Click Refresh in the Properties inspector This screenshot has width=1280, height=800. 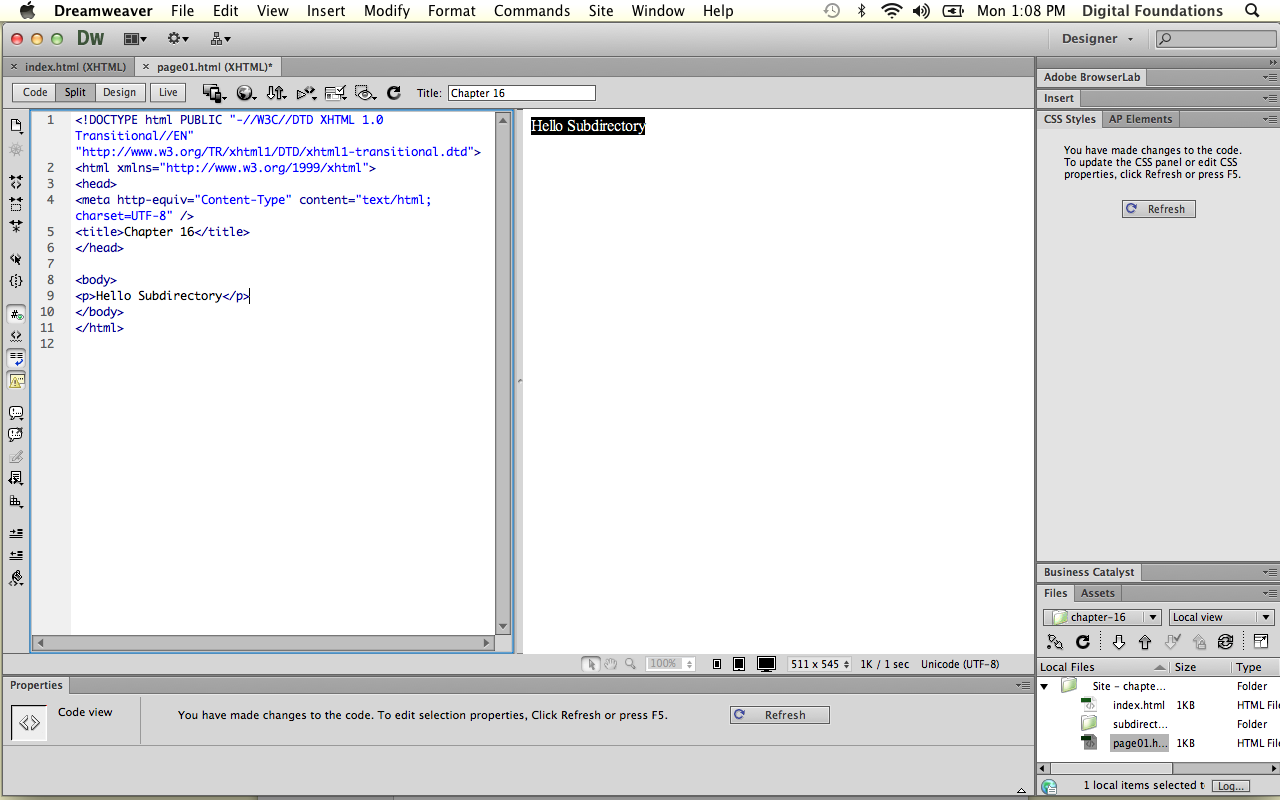point(779,714)
